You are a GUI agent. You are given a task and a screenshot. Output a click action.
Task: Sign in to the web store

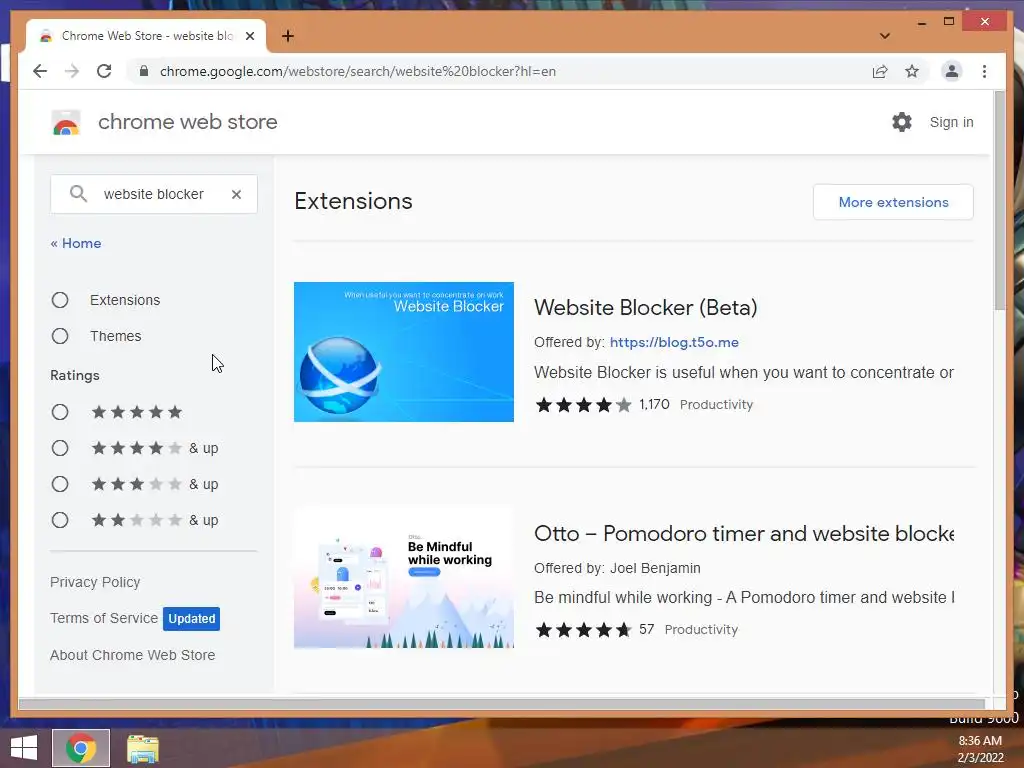click(952, 122)
